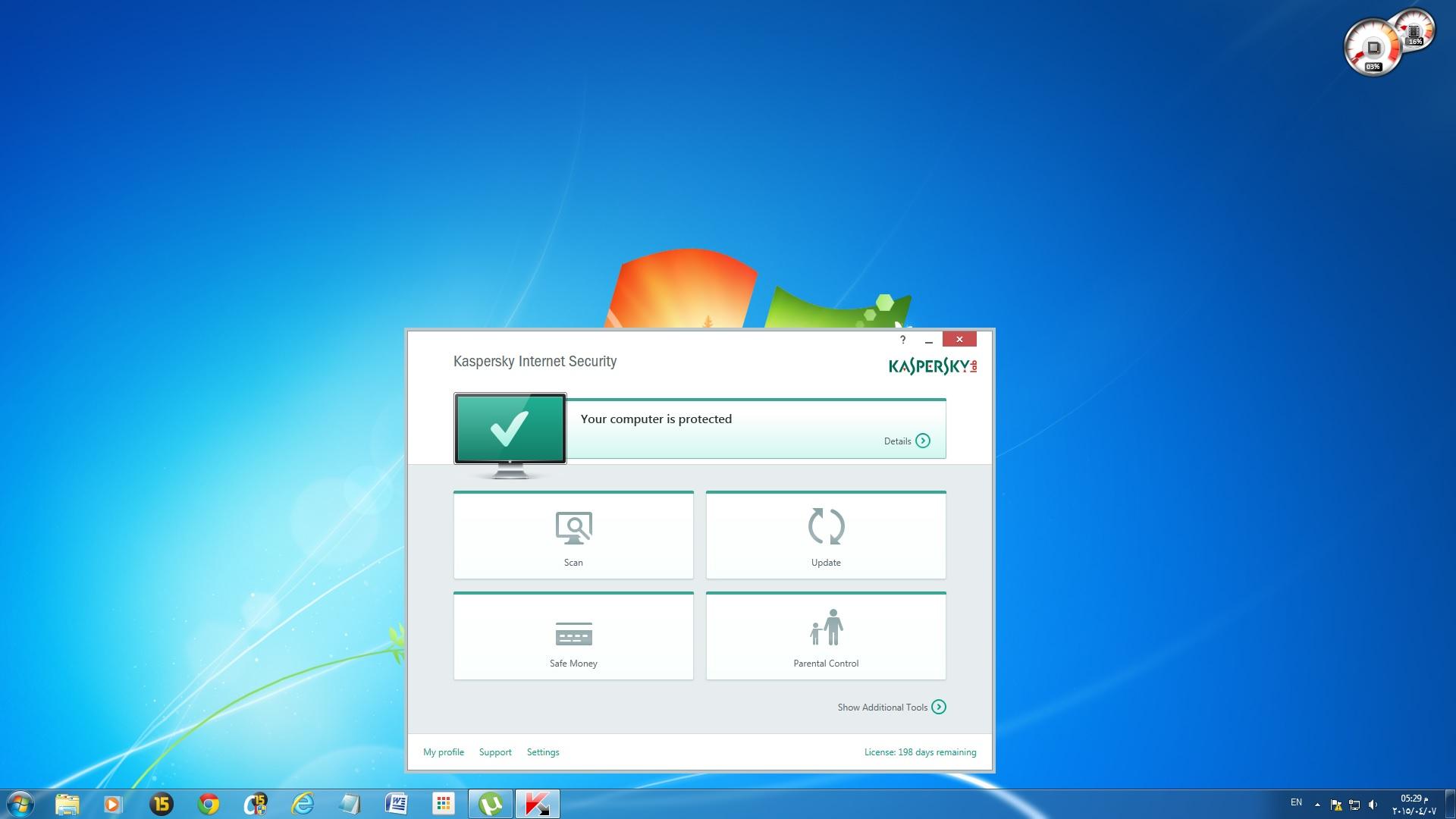Viewport: 1456px width, 819px height.
Task: Open the notepad-style taskbar icon
Action: click(x=350, y=804)
